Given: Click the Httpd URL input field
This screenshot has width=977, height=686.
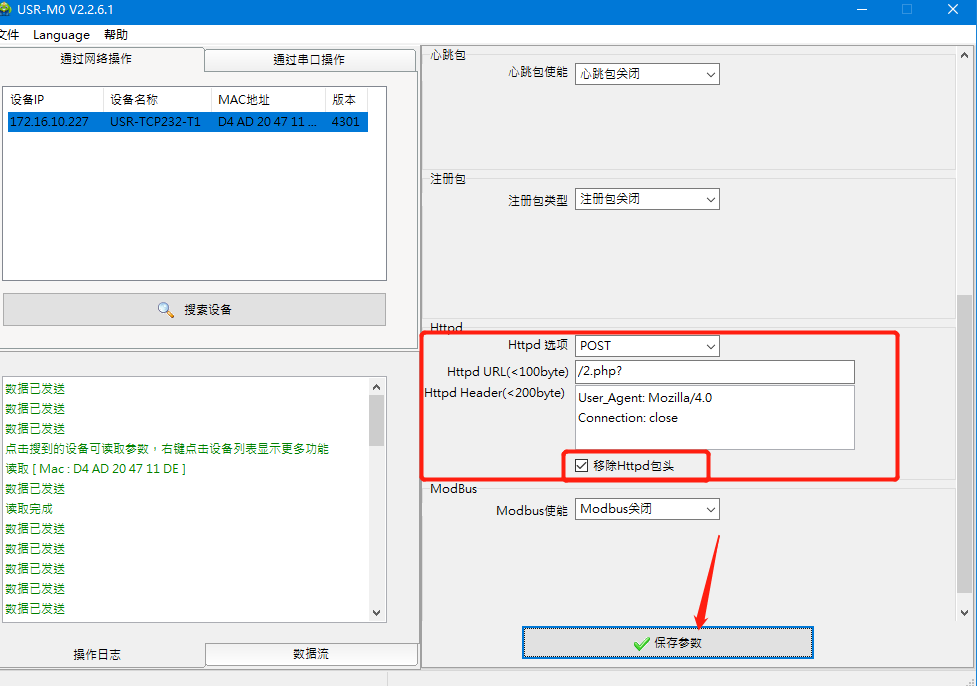Looking at the screenshot, I should tap(714, 372).
